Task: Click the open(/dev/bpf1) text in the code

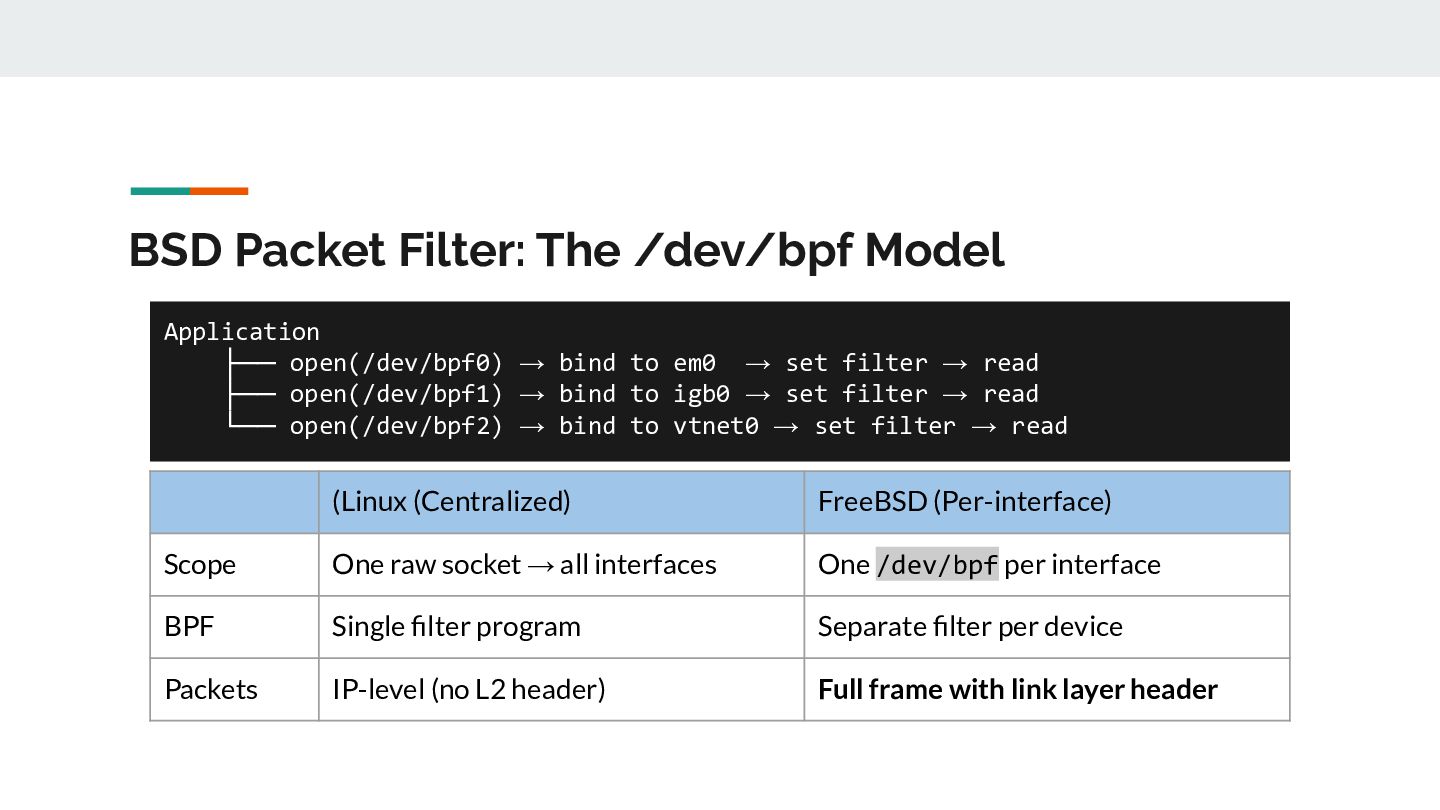Action: pos(396,394)
